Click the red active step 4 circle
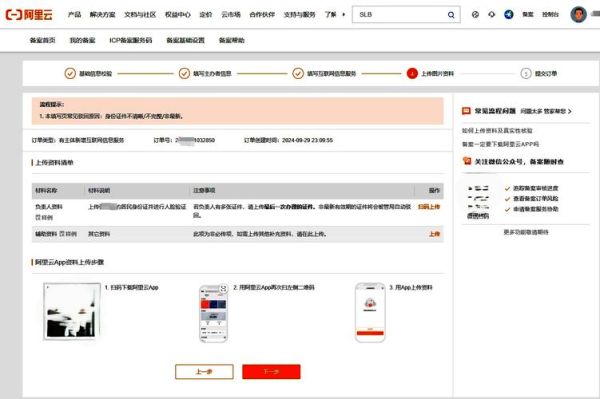The height and width of the screenshot is (399, 600). [412, 73]
